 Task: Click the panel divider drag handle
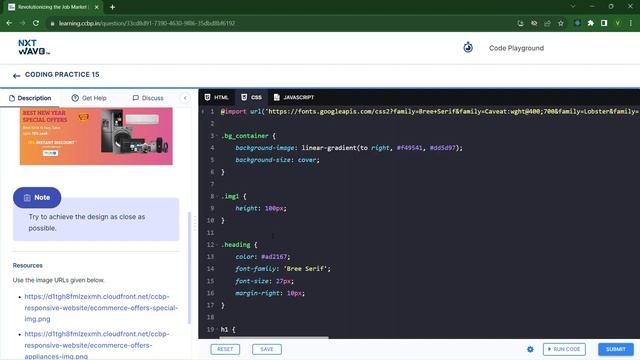[x=195, y=223]
